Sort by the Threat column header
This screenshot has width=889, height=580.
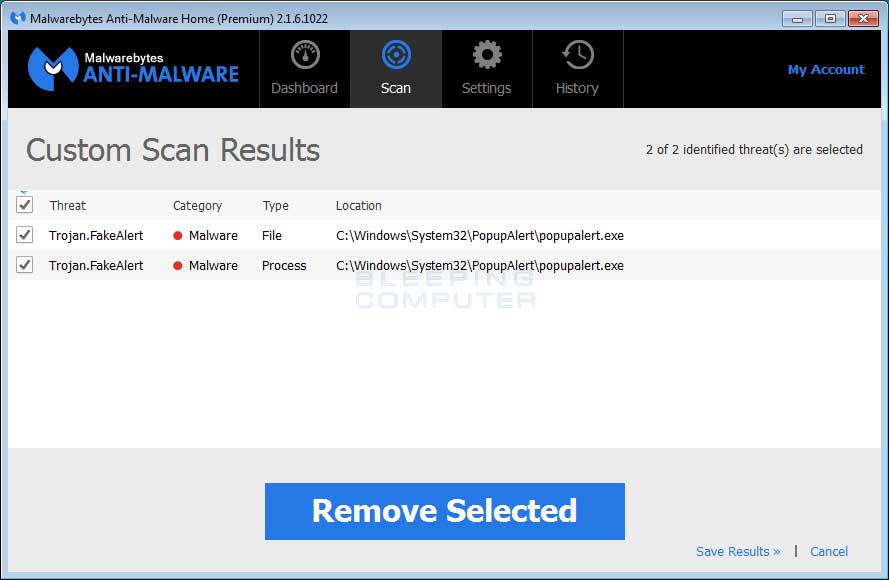[x=67, y=205]
